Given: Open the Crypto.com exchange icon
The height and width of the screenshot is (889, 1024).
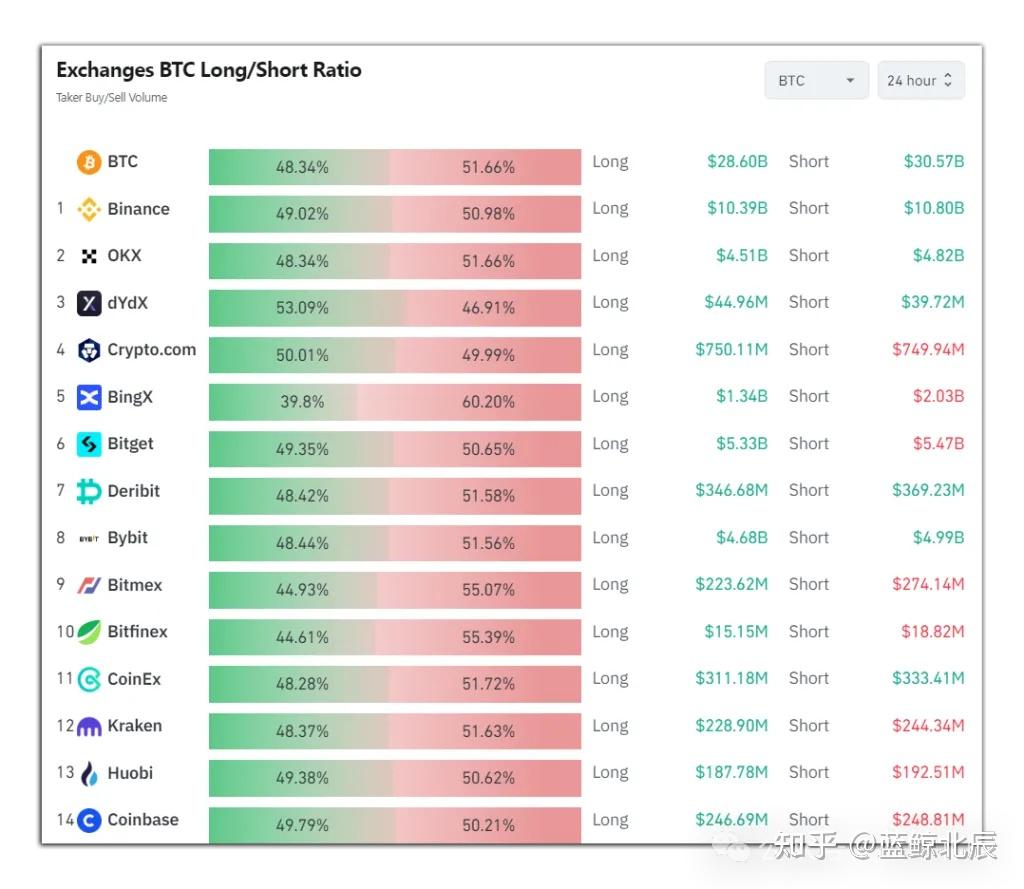Looking at the screenshot, I should click(89, 350).
